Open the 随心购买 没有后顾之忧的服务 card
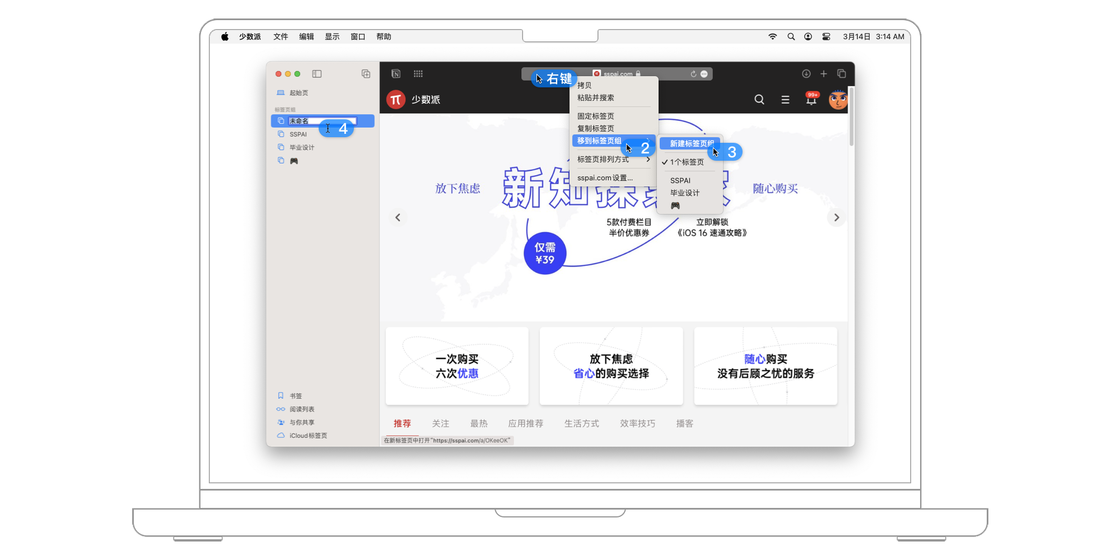This screenshot has height=560, width=1120. click(x=766, y=366)
